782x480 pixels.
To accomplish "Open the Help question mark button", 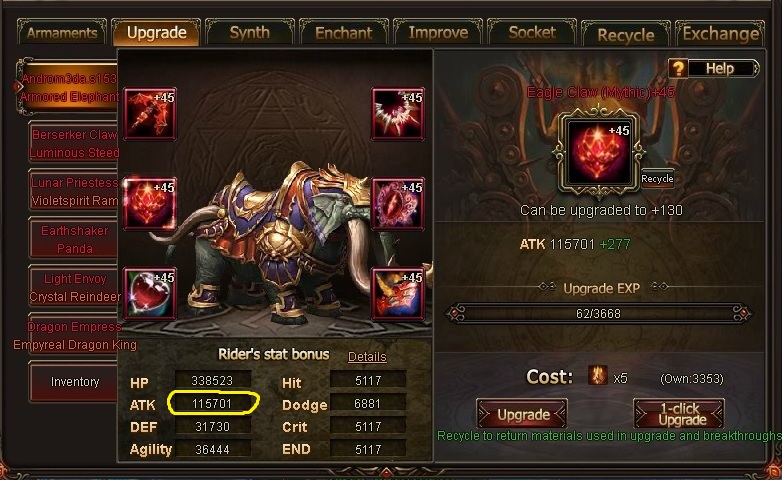I will (678, 68).
